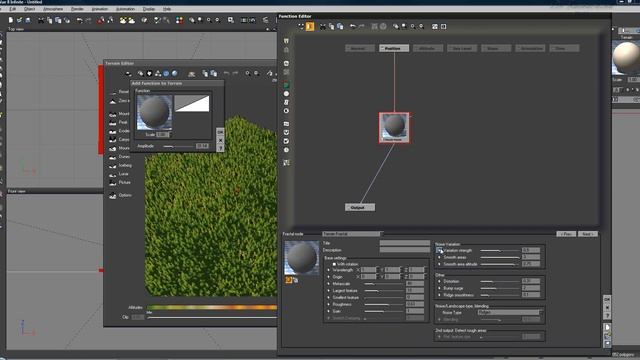Select the Terrain Fractal node in the graph
The image size is (640, 360).
394,128
